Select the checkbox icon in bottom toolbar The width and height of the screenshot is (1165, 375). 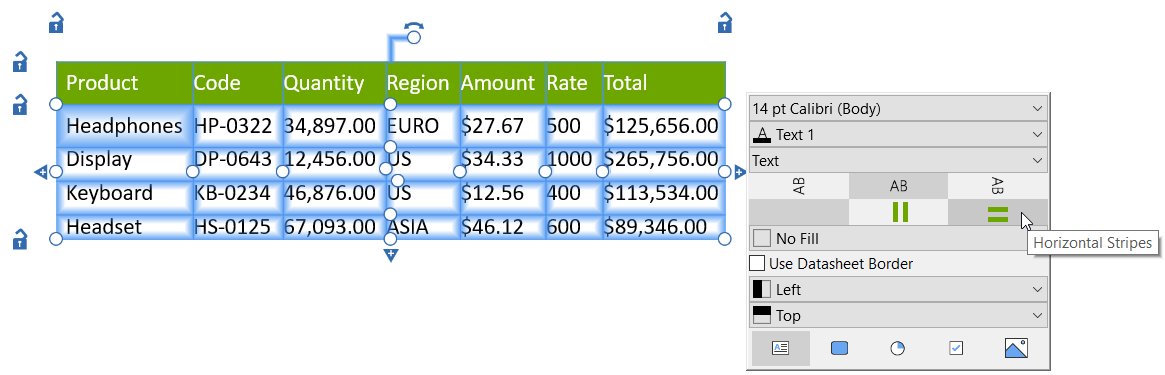tap(956, 348)
